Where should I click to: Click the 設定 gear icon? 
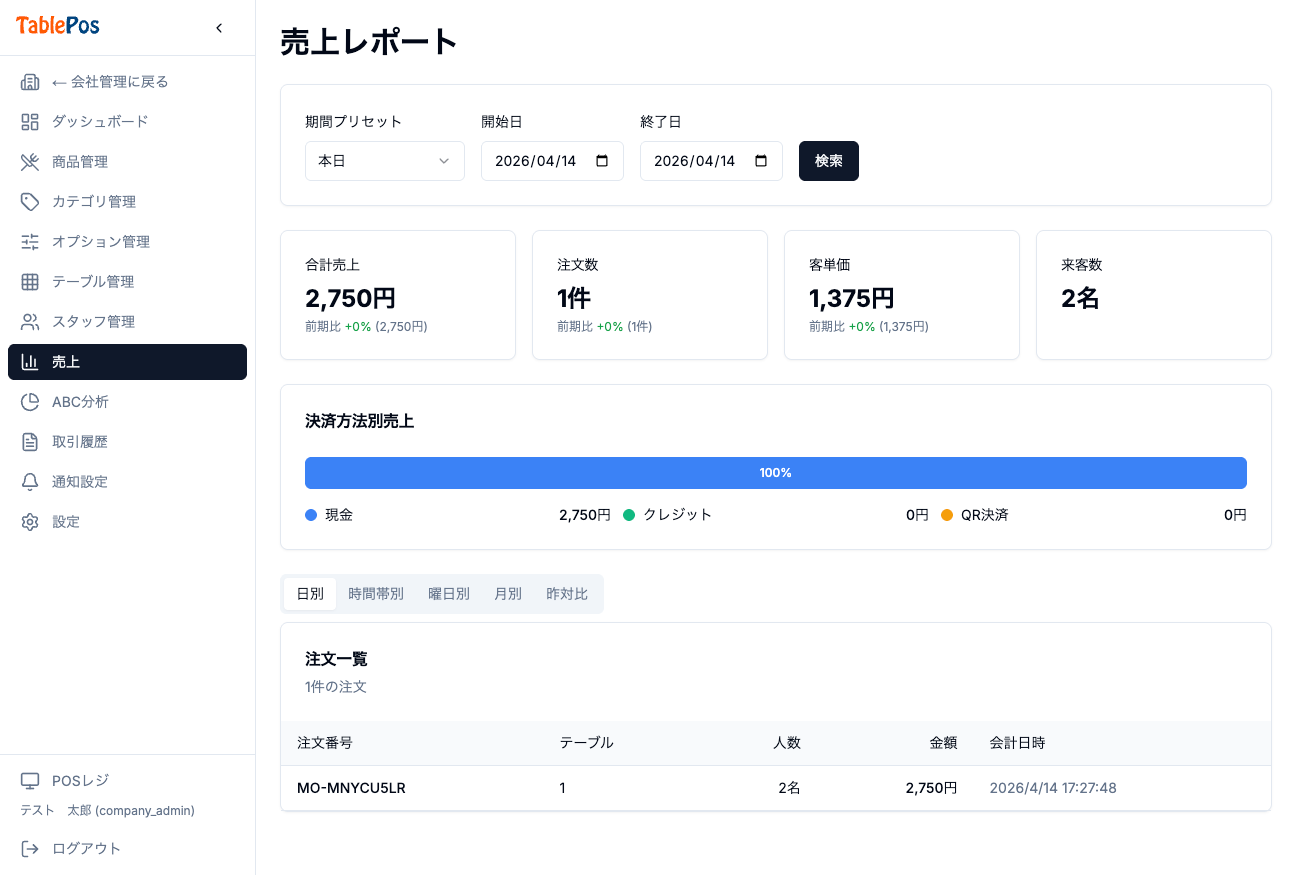(30, 522)
